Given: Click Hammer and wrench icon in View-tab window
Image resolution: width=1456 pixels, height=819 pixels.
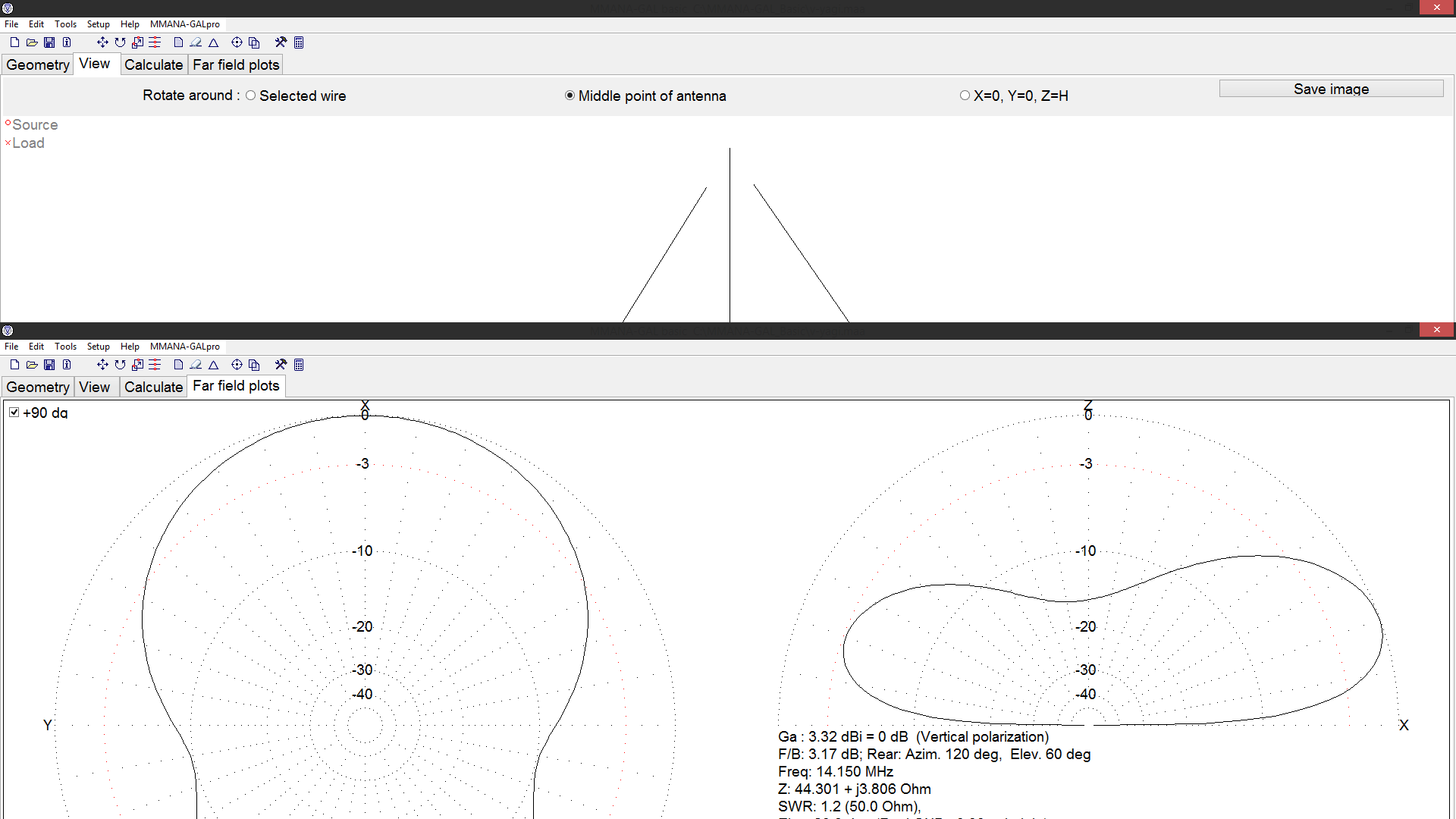Looking at the screenshot, I should pos(281,42).
